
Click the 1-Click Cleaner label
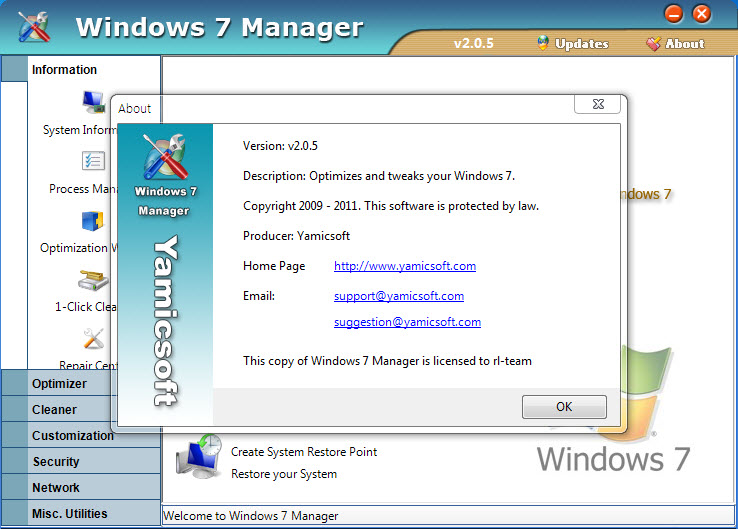(85, 307)
